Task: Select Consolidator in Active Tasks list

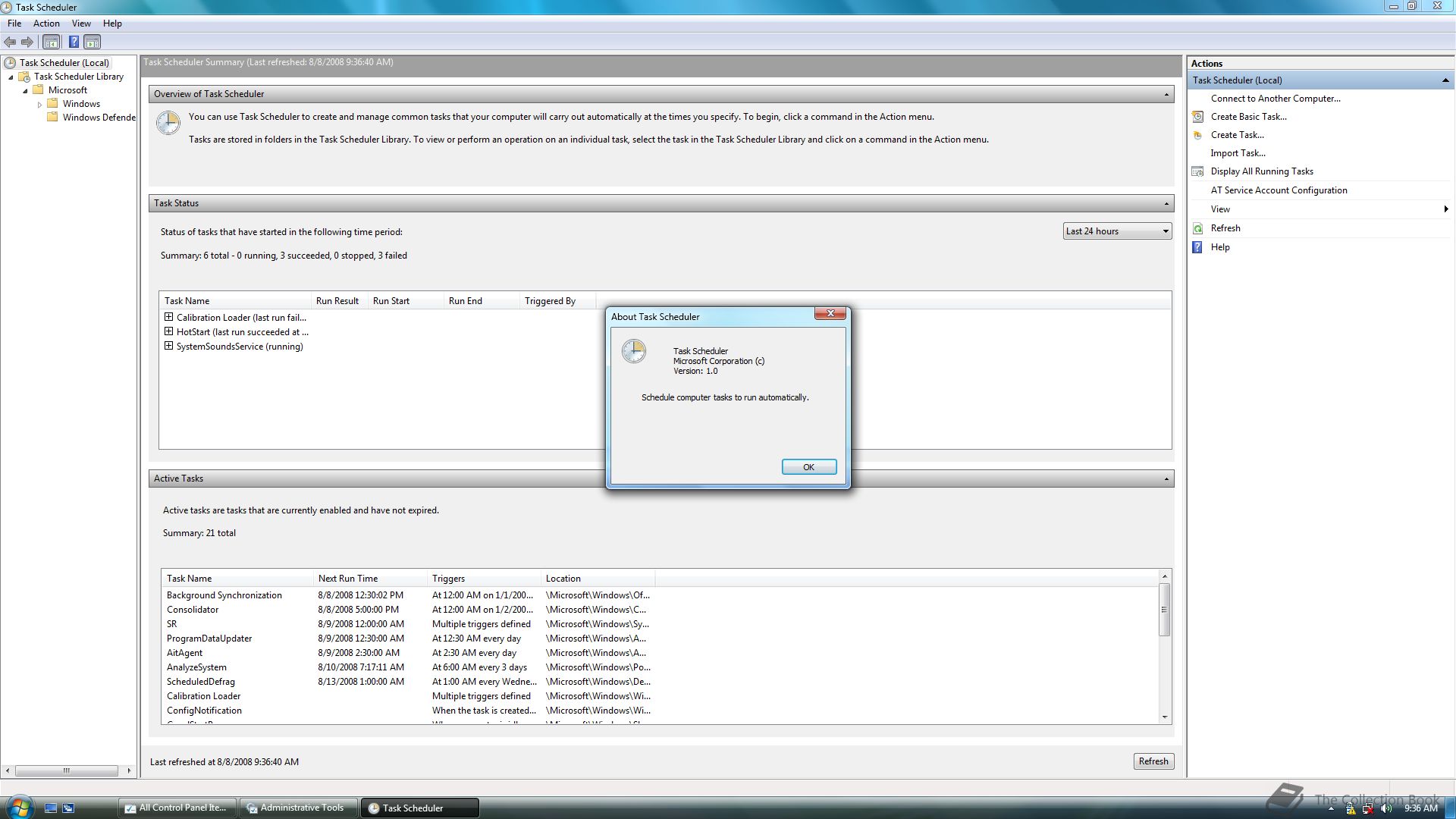Action: click(193, 610)
